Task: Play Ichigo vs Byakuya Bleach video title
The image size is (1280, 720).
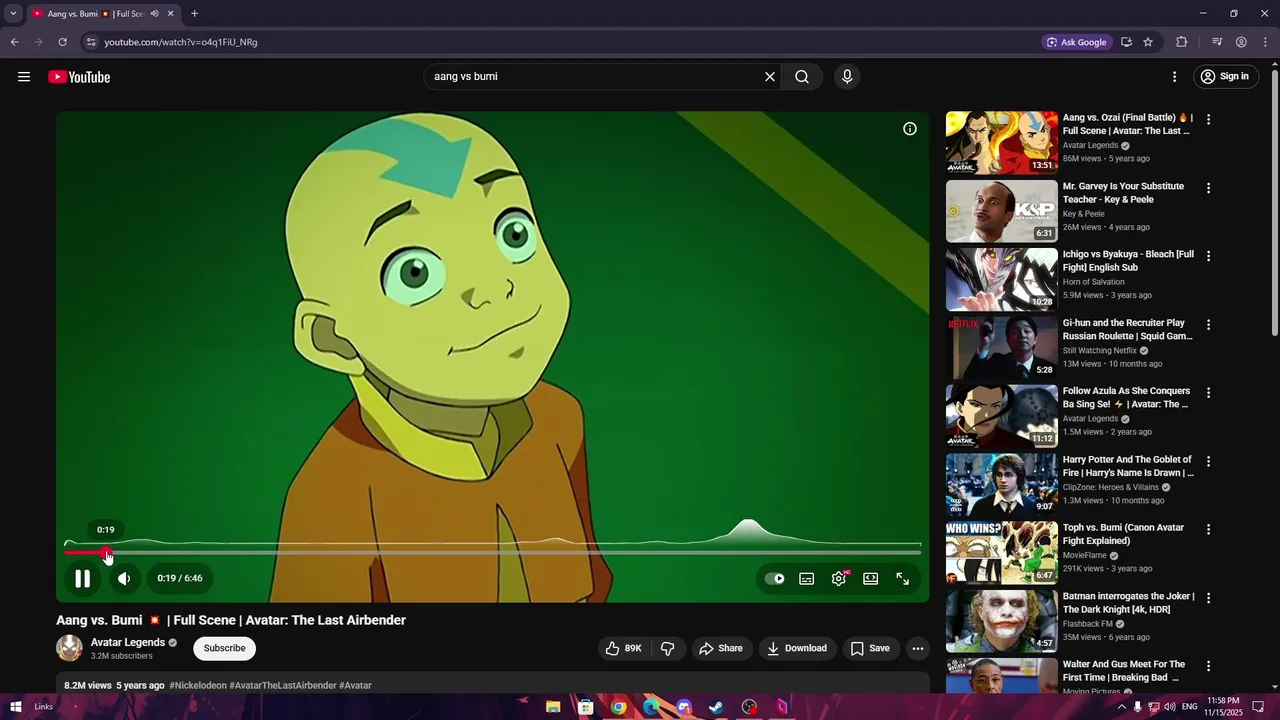Action: pos(1128,261)
